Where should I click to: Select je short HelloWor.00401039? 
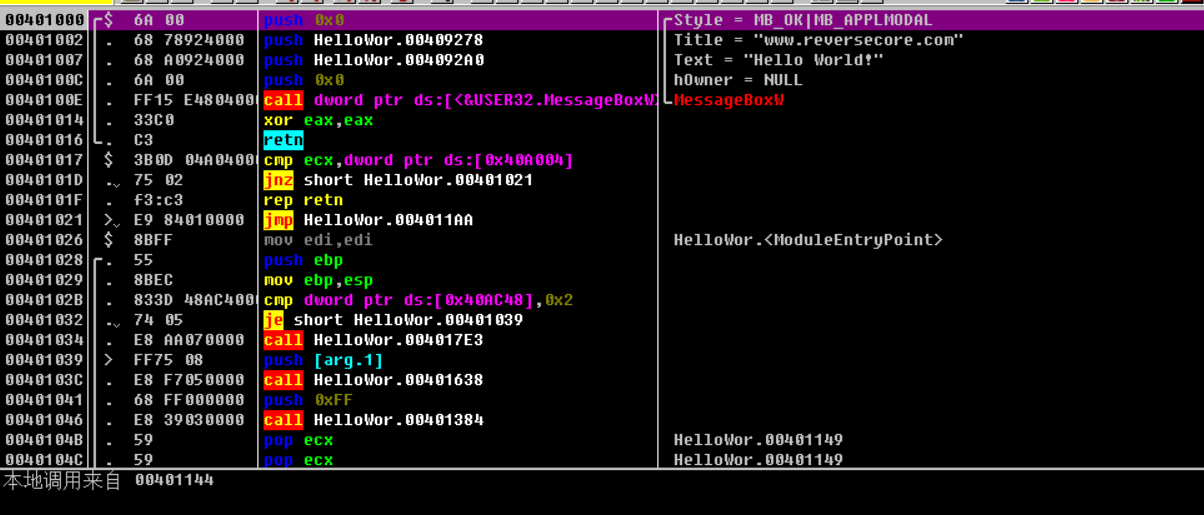(x=393, y=320)
